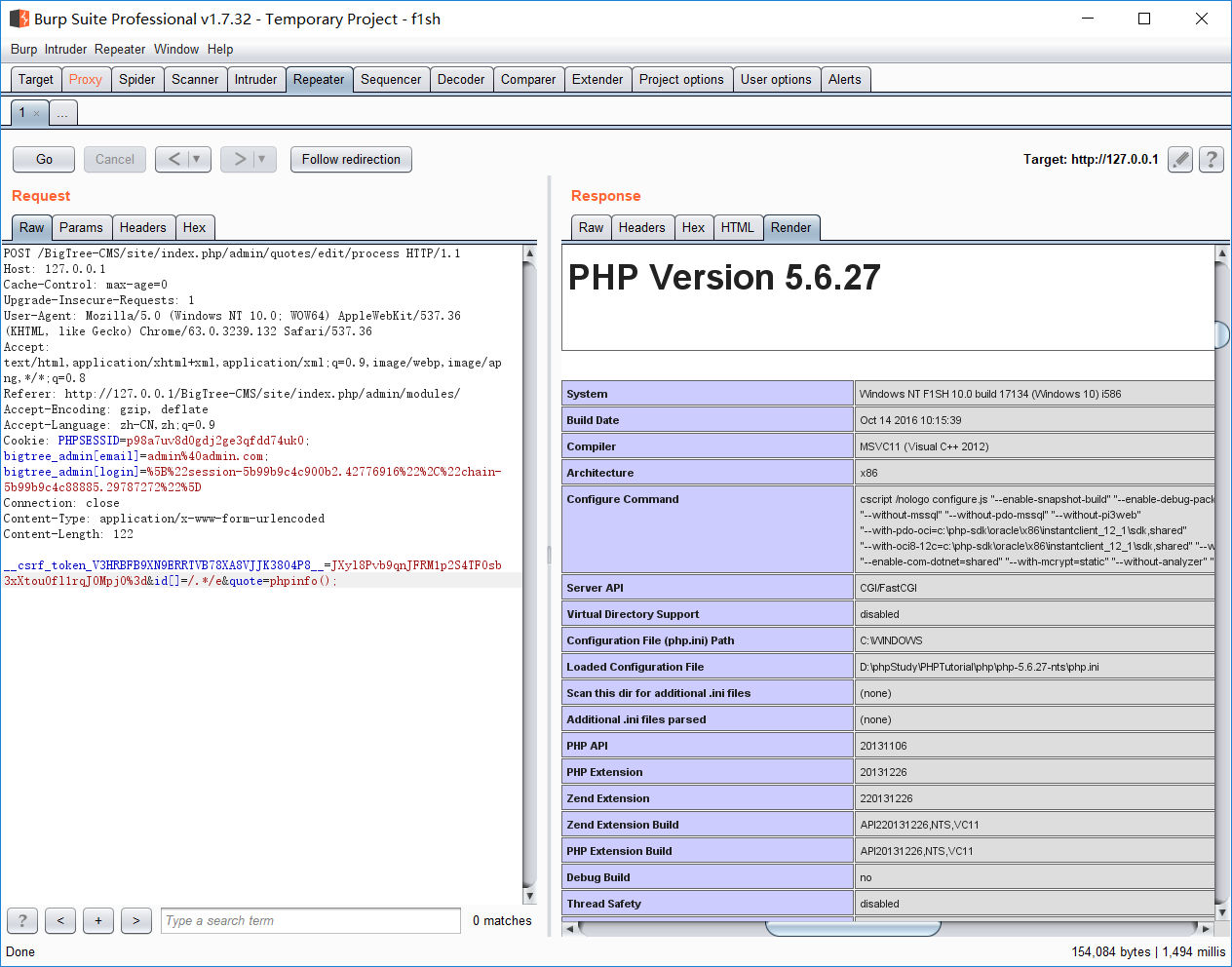Select the Response Raw tab
Screen dimensions: 1232x967
click(x=592, y=228)
